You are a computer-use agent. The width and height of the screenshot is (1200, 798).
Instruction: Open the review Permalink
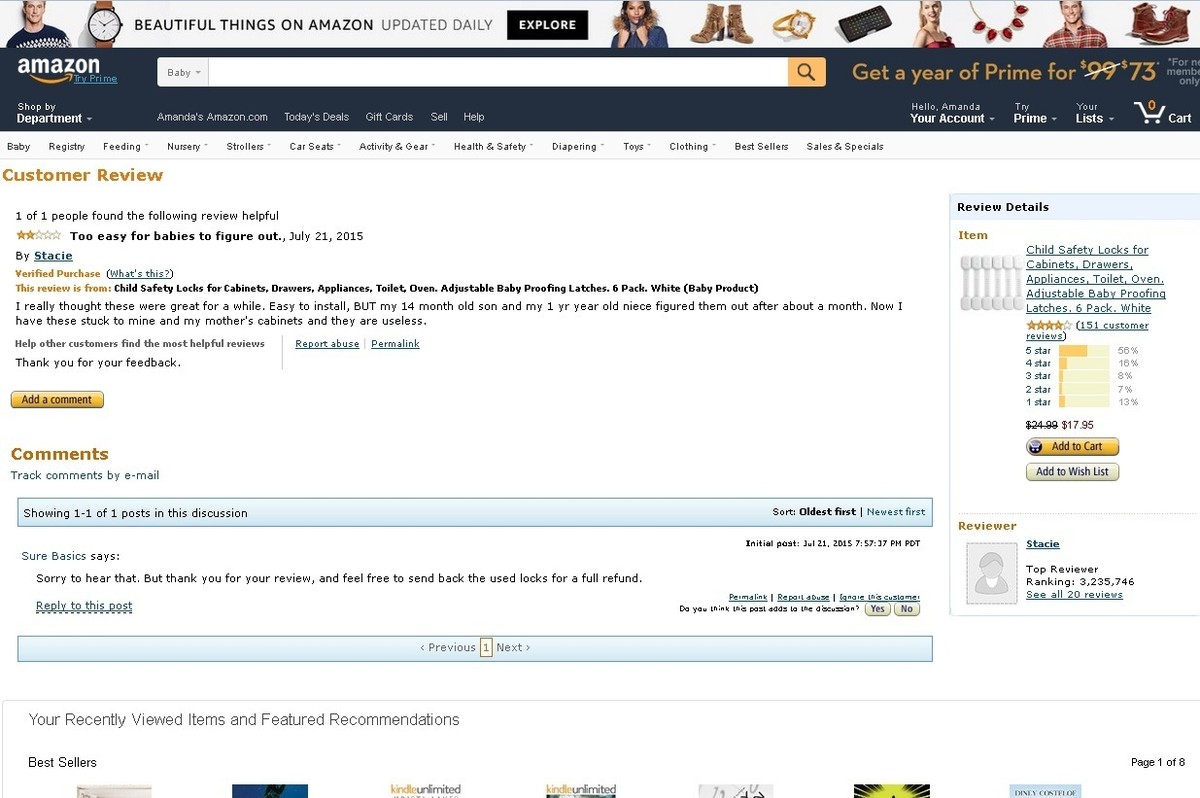[395, 344]
